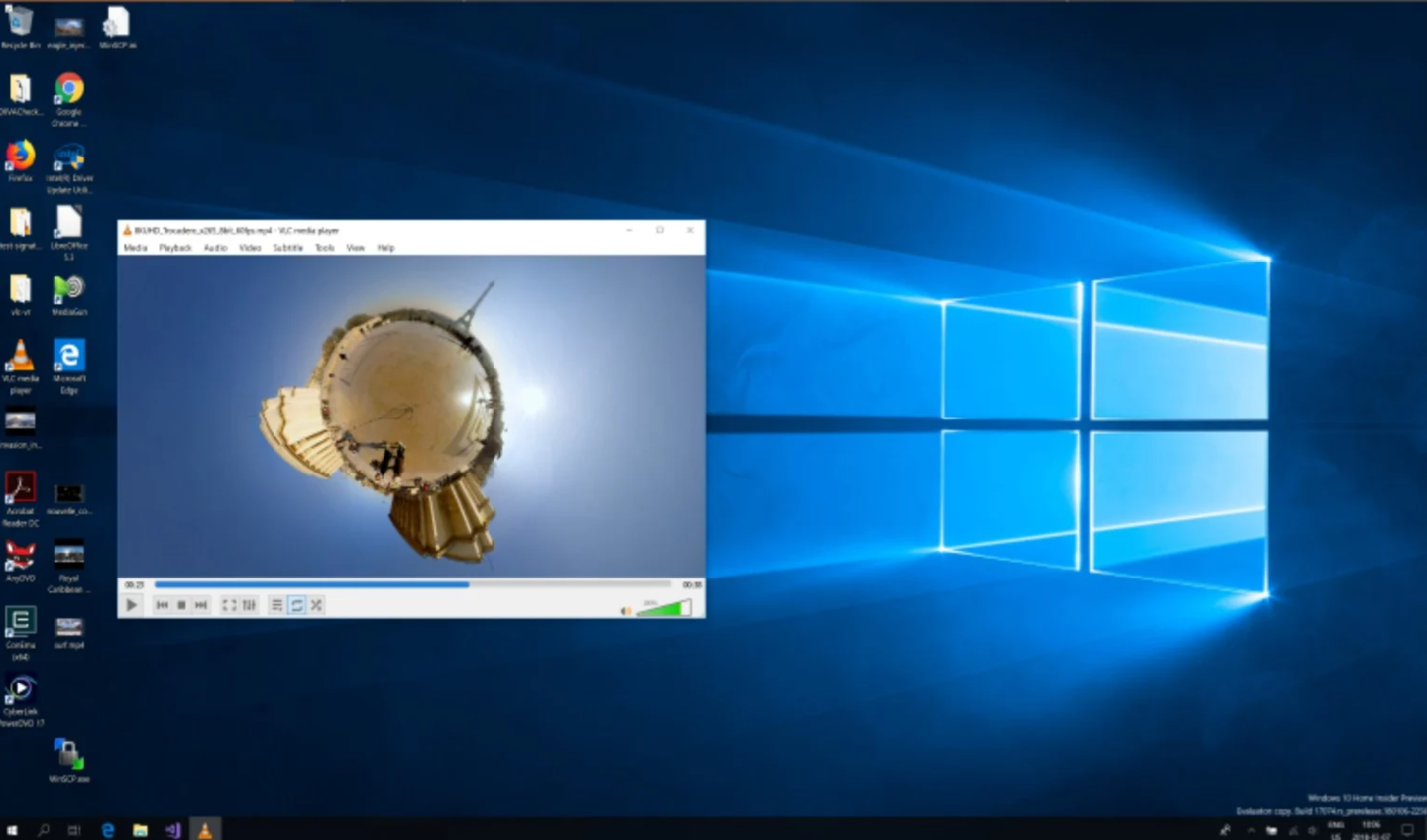The image size is (1427, 840).
Task: Select the VLC media player desktop shortcut
Action: point(20,367)
